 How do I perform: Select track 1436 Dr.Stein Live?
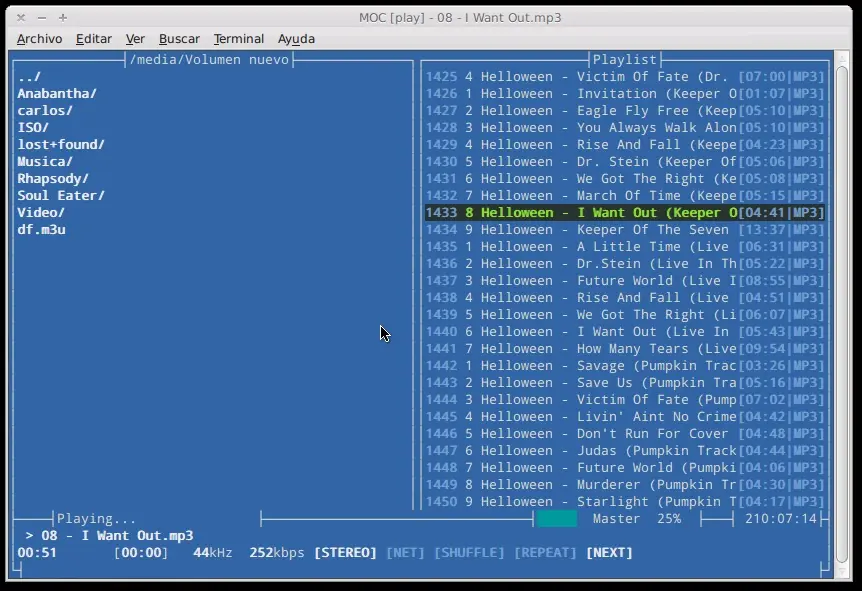coord(625,264)
